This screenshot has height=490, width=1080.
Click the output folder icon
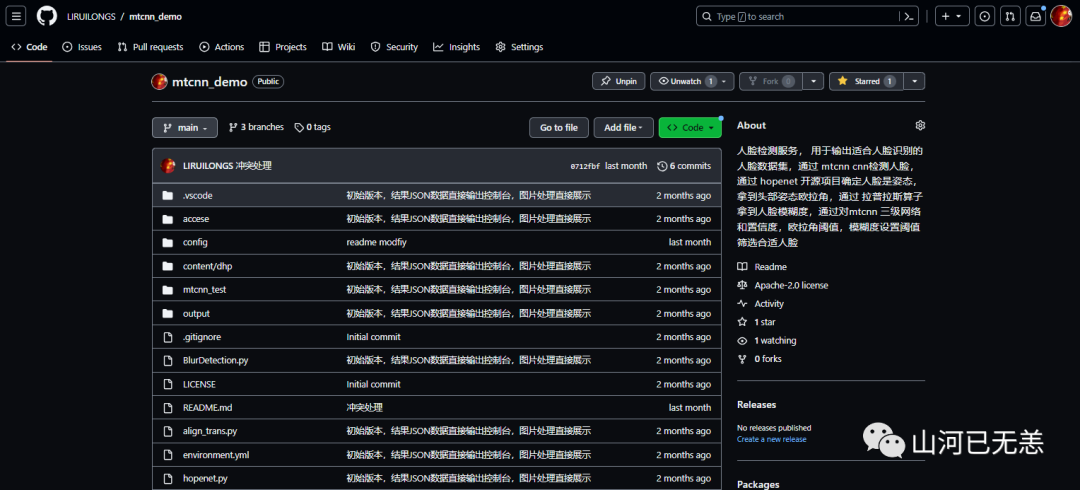[x=167, y=314]
